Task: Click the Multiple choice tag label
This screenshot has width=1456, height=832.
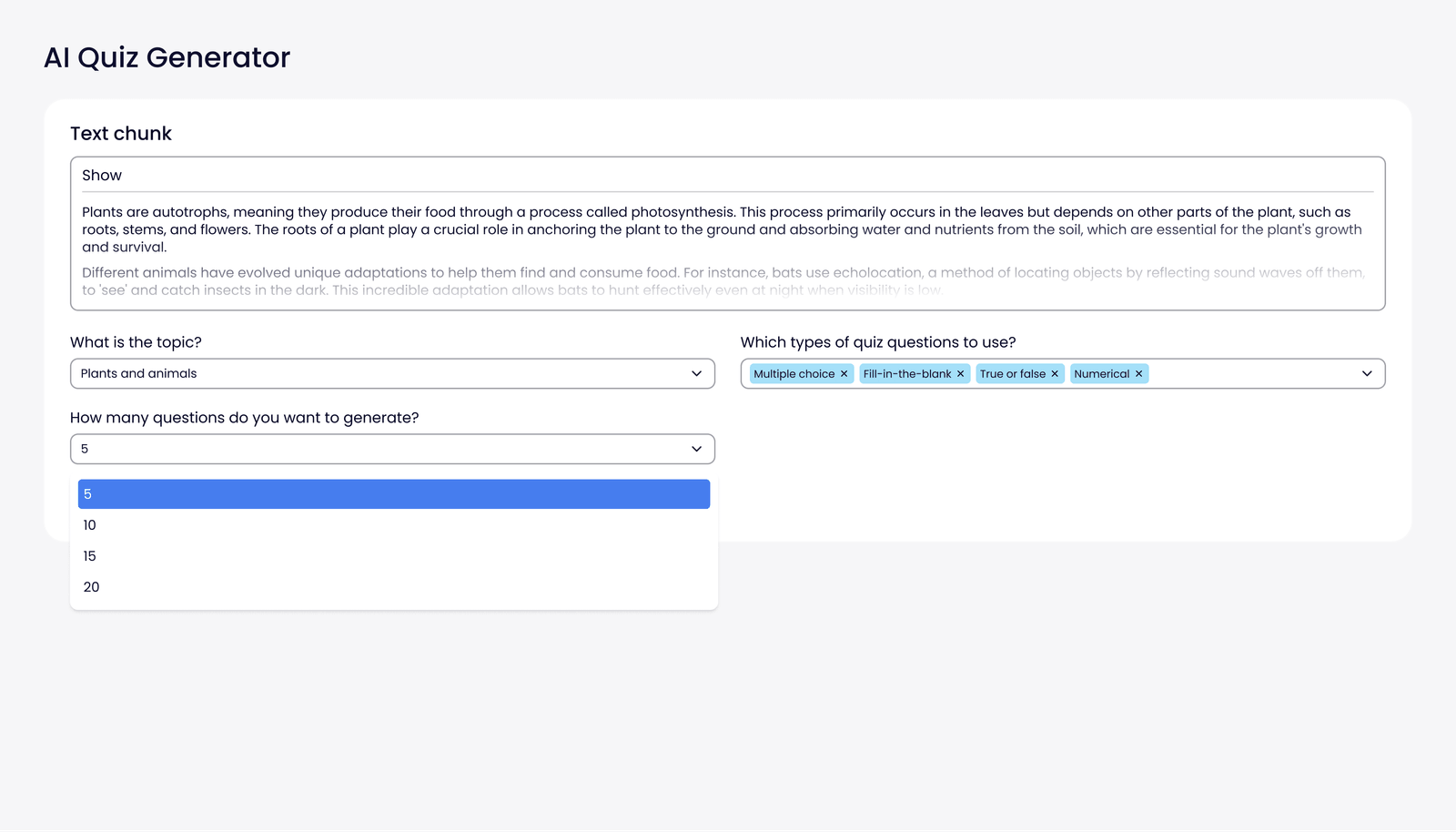Action: coord(794,374)
